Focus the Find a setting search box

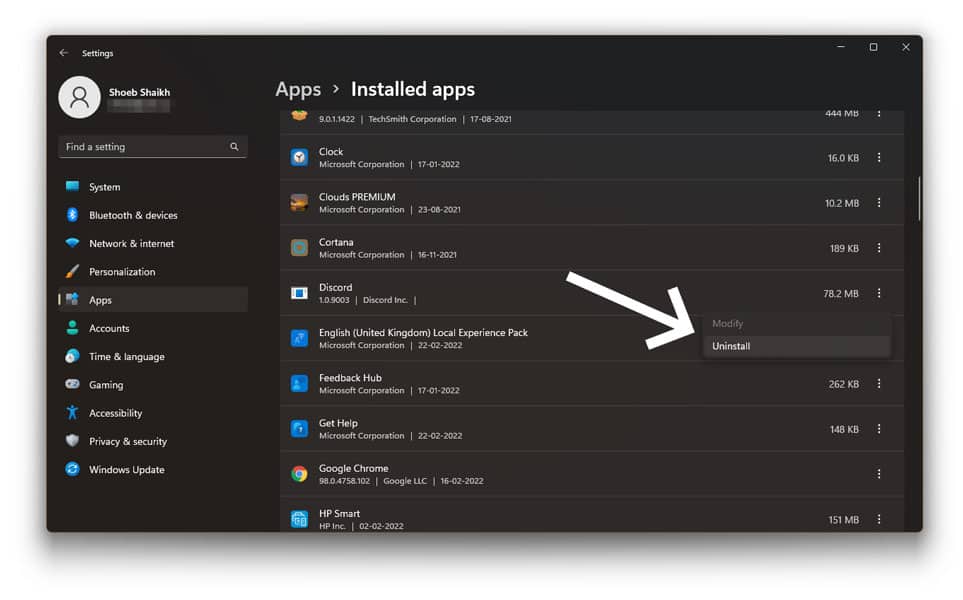(x=153, y=147)
